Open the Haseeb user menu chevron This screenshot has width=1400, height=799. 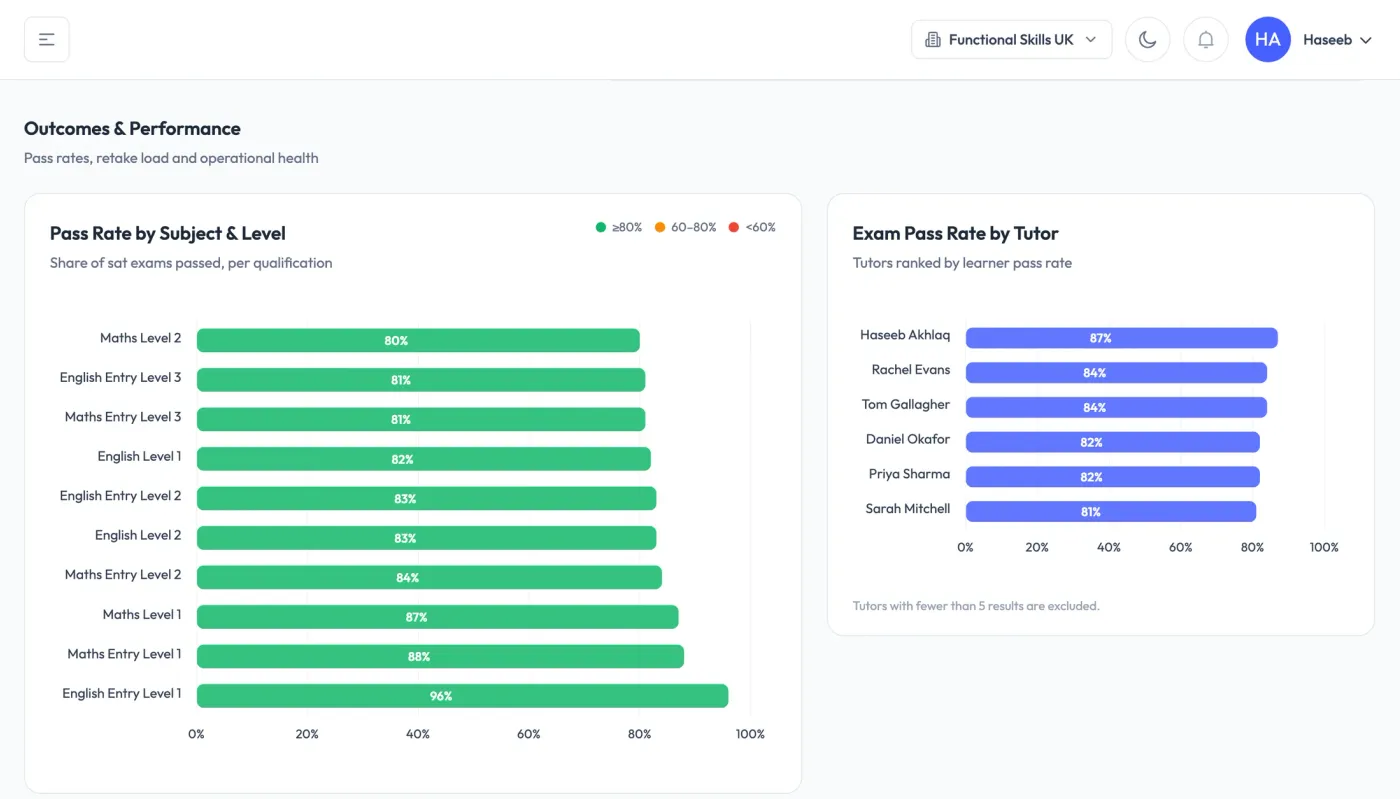(1366, 40)
